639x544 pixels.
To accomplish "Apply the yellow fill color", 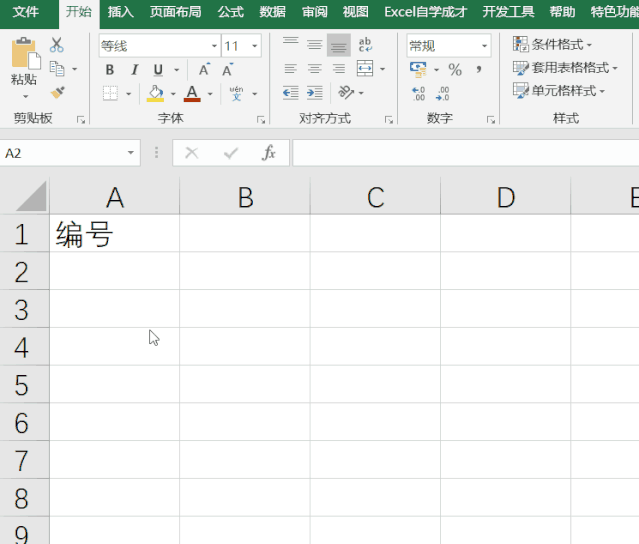I will pos(155,93).
